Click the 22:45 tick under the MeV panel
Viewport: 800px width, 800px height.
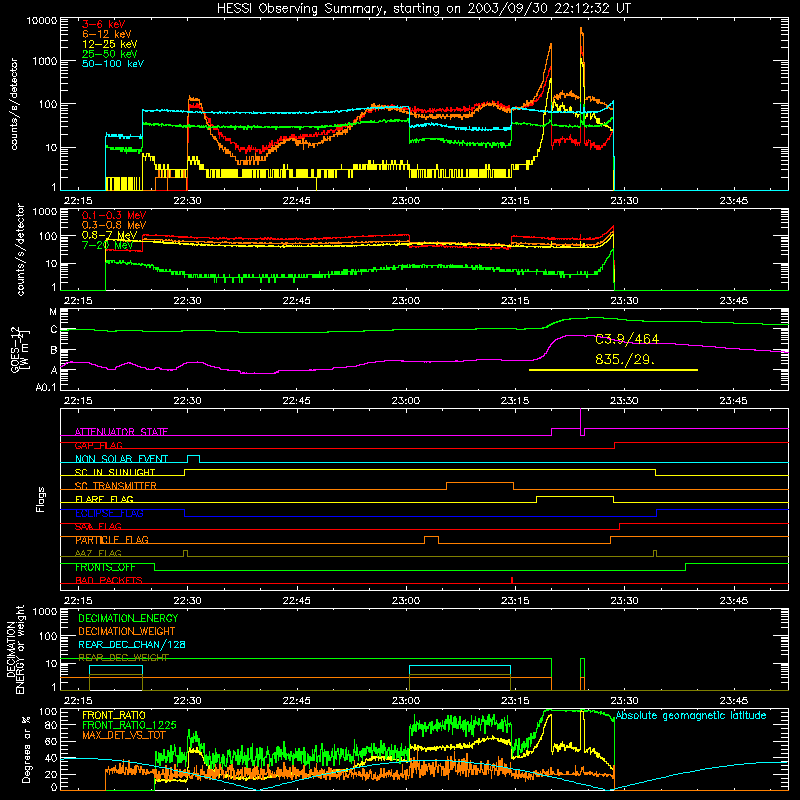tap(296, 301)
